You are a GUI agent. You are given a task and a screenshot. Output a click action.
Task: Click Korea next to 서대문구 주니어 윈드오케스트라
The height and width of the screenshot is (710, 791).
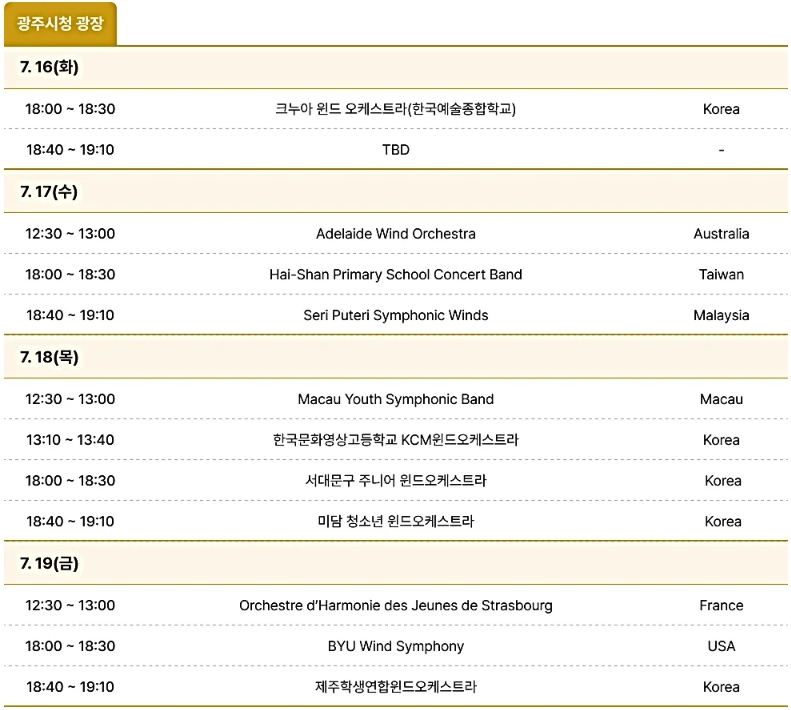(723, 480)
